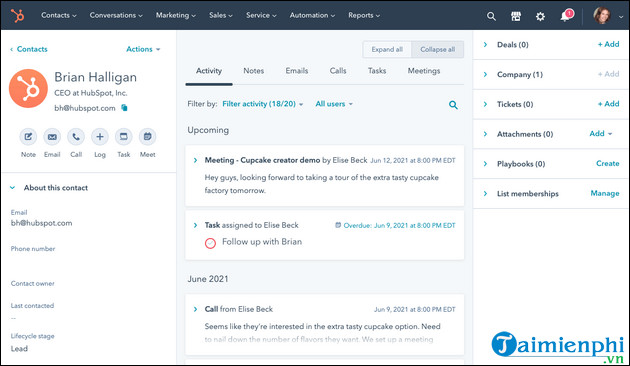630x366 pixels.
Task: Open the marketplace storefront icon
Action: tap(516, 16)
